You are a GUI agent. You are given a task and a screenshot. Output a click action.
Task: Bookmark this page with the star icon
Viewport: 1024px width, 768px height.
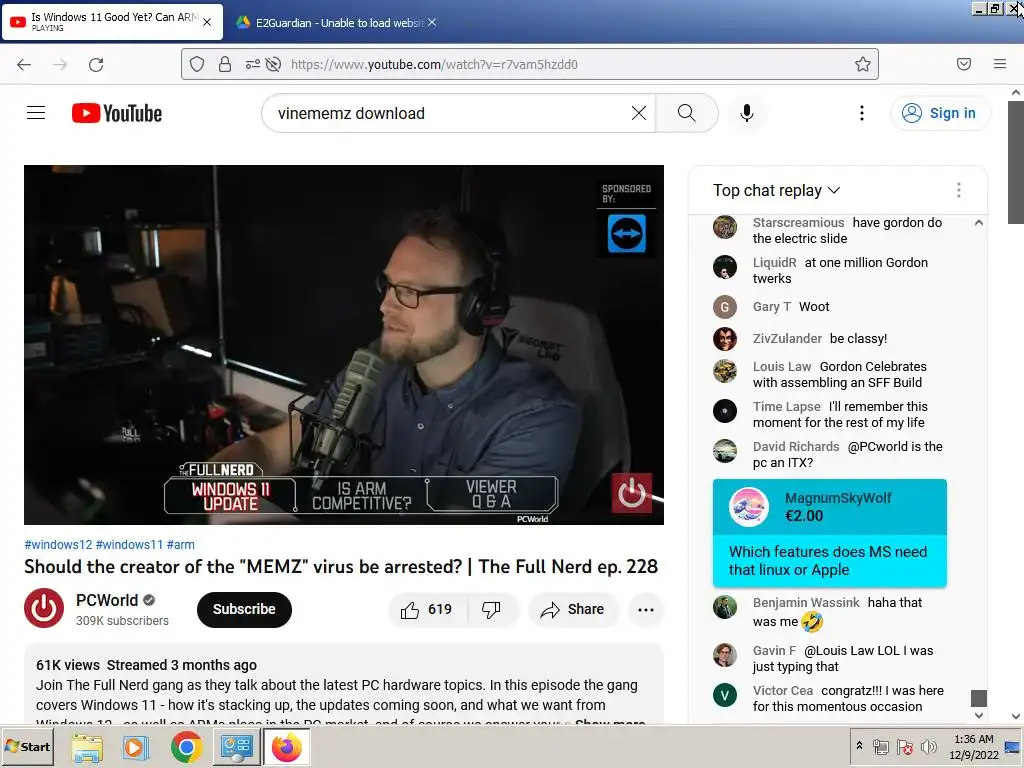click(863, 64)
